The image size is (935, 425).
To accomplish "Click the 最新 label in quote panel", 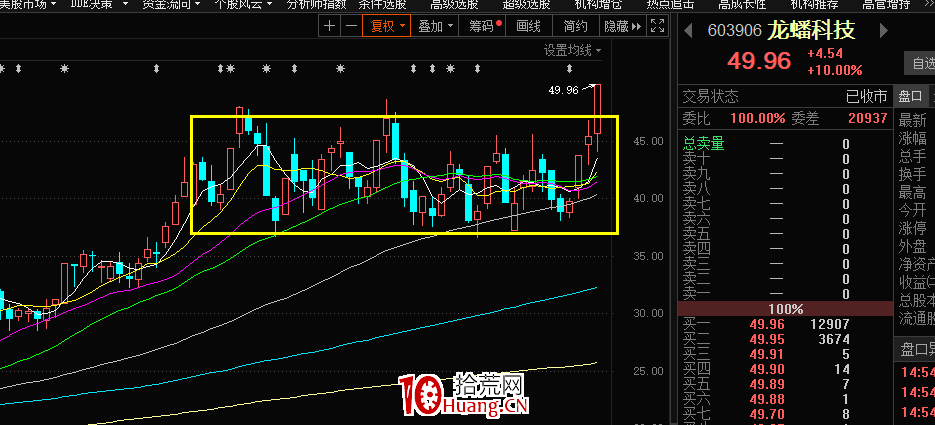I will 913,120.
